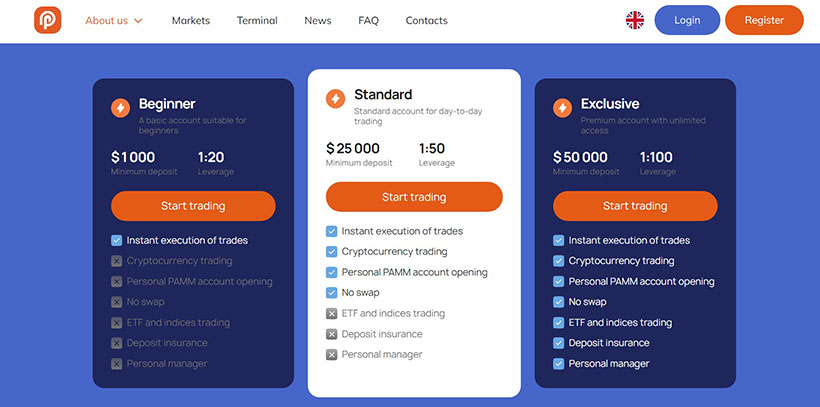This screenshot has height=407, width=820.
Task: Toggle Standard No swap checkbox
Action: 331,293
